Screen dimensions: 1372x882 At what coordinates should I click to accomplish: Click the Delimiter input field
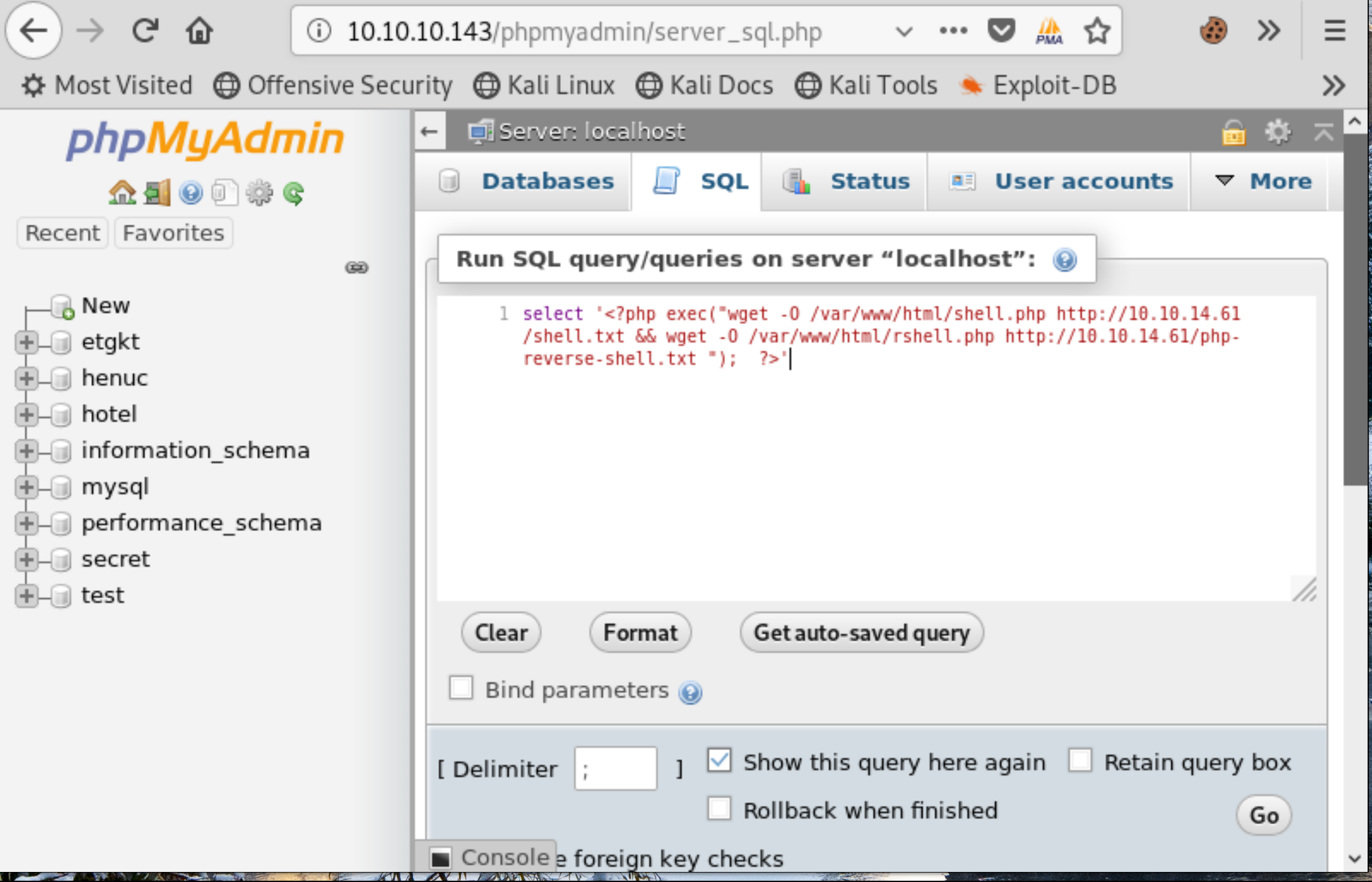(x=616, y=768)
